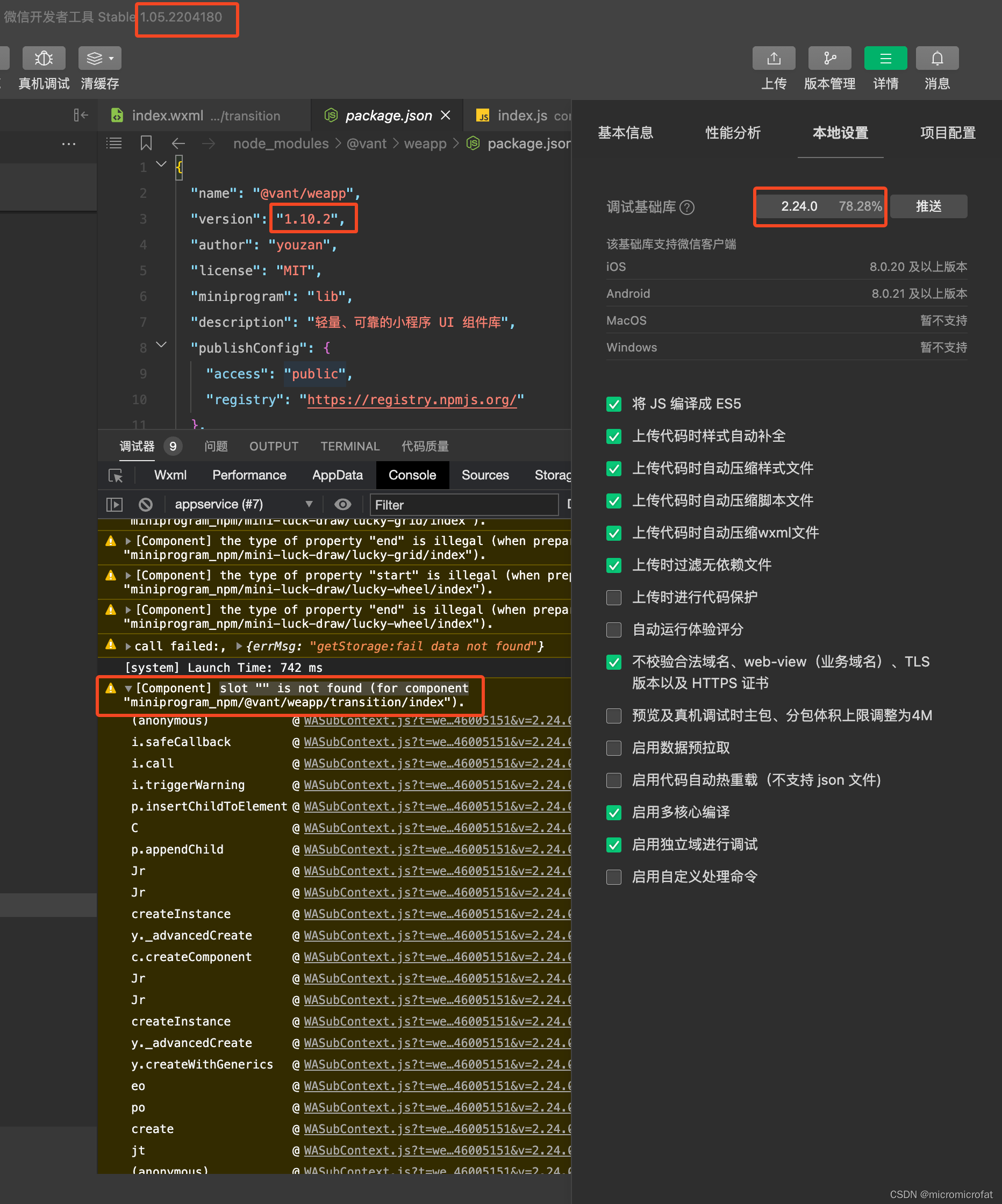
Task: Enable 上传时进行代码保护 checkbox
Action: tap(614, 597)
